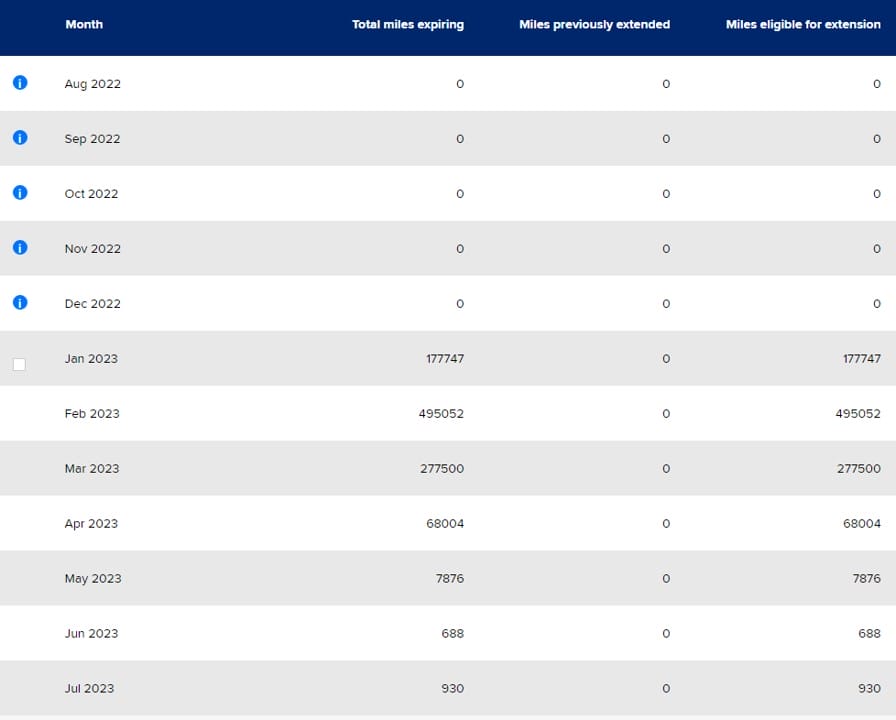Sort by Total miles expiring header
Screen dimensions: 896x720
[x=407, y=24]
